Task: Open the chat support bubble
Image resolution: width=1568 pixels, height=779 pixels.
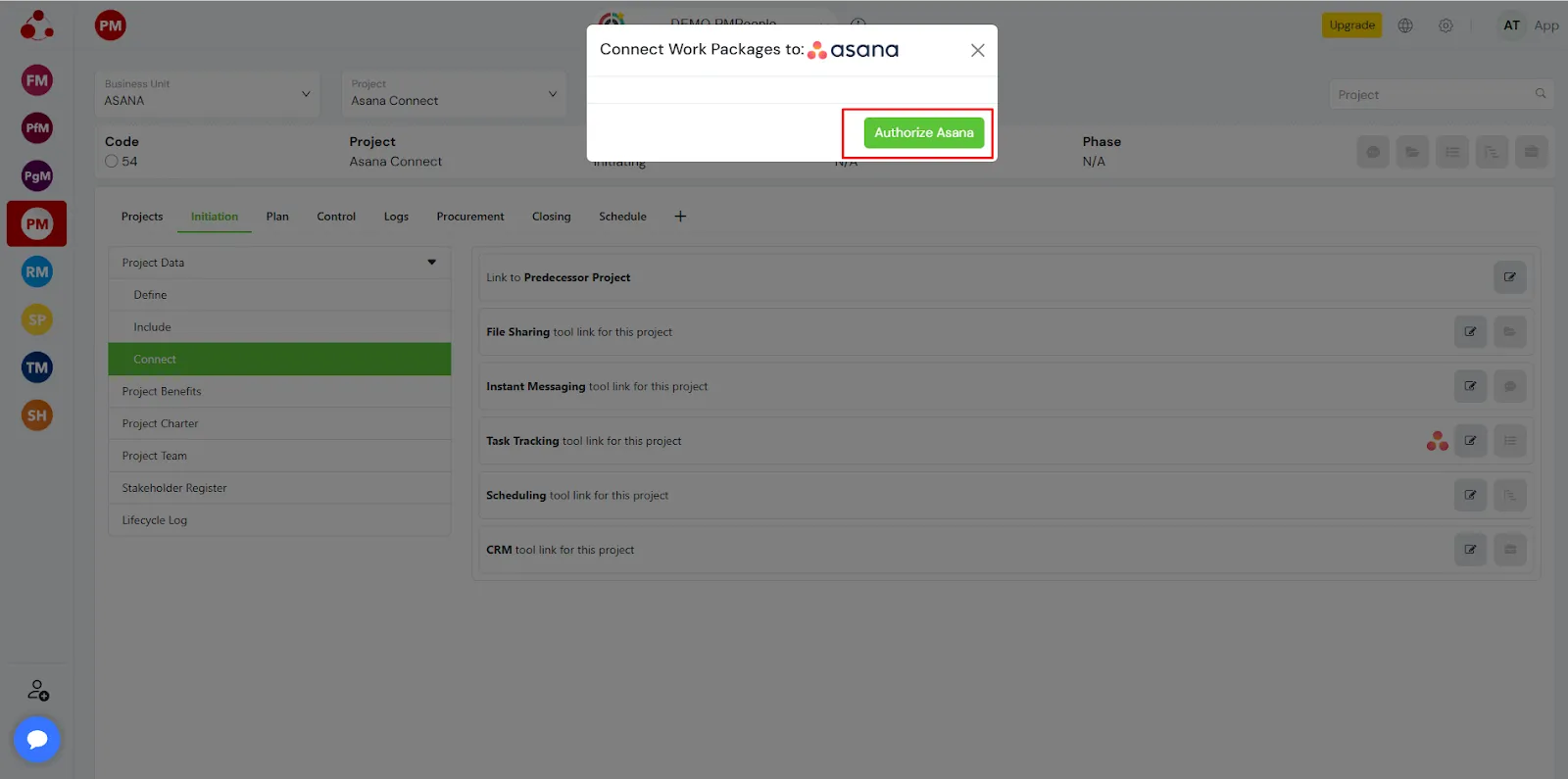Action: [x=37, y=739]
